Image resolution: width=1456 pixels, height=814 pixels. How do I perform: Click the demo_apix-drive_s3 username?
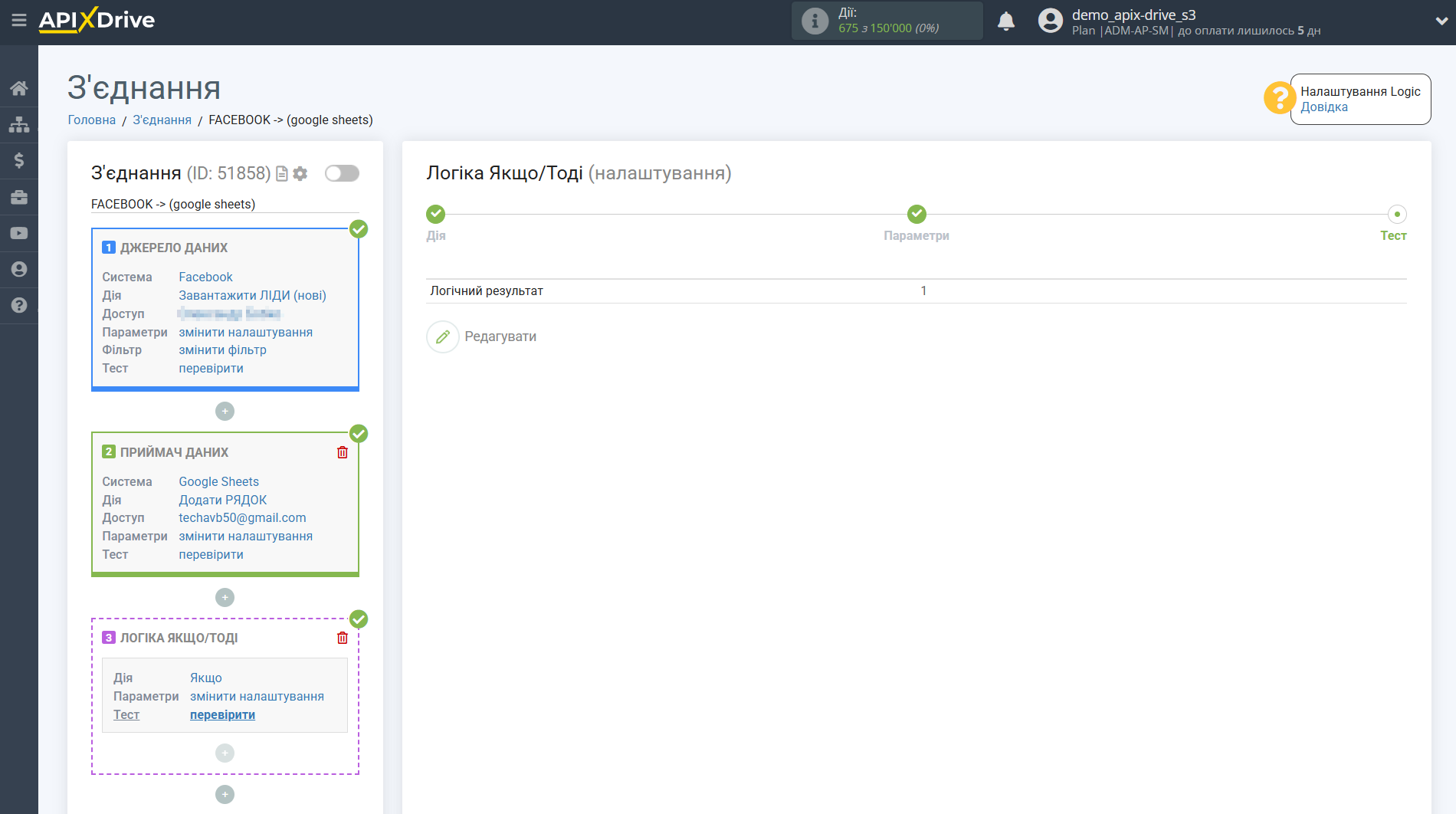pyautogui.click(x=1133, y=15)
